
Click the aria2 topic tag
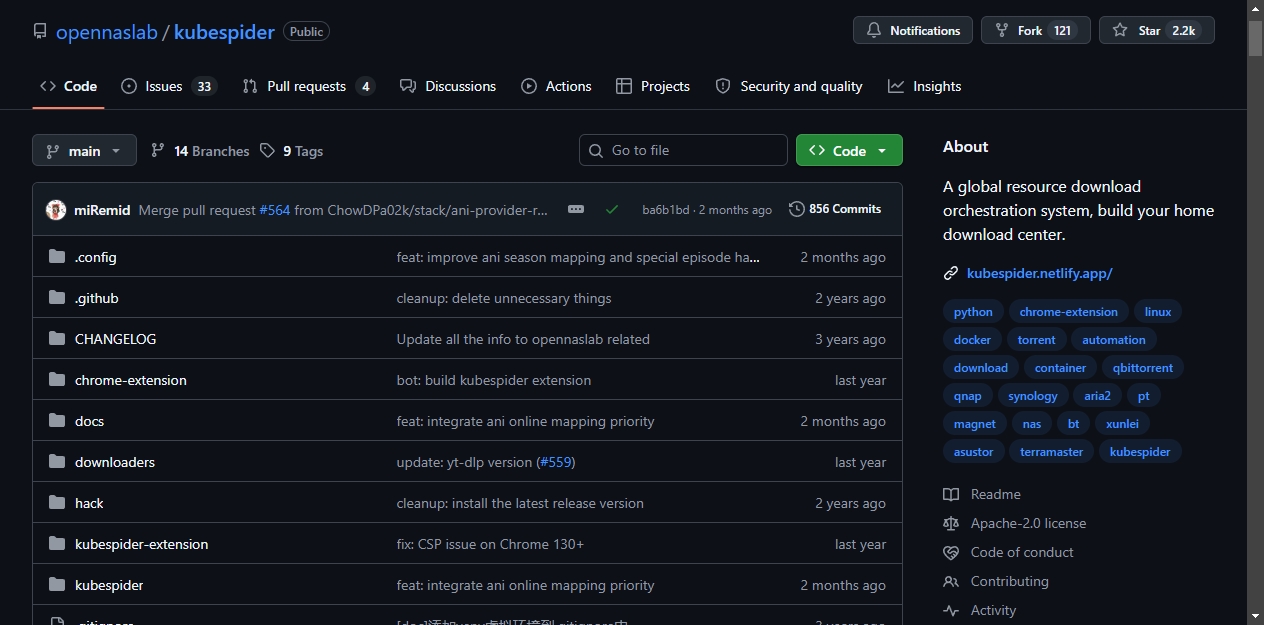point(1097,396)
